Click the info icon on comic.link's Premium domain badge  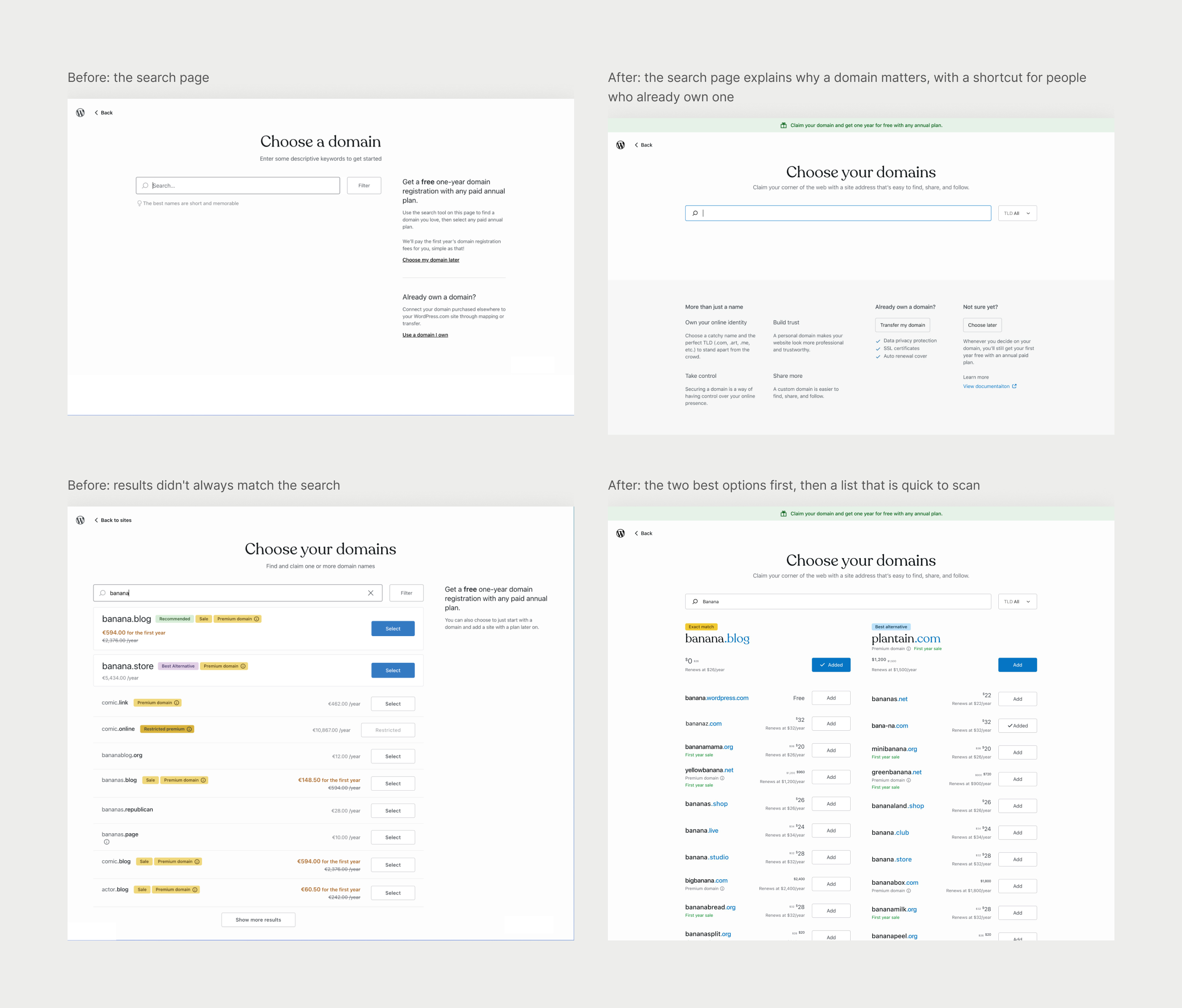pyautogui.click(x=177, y=703)
